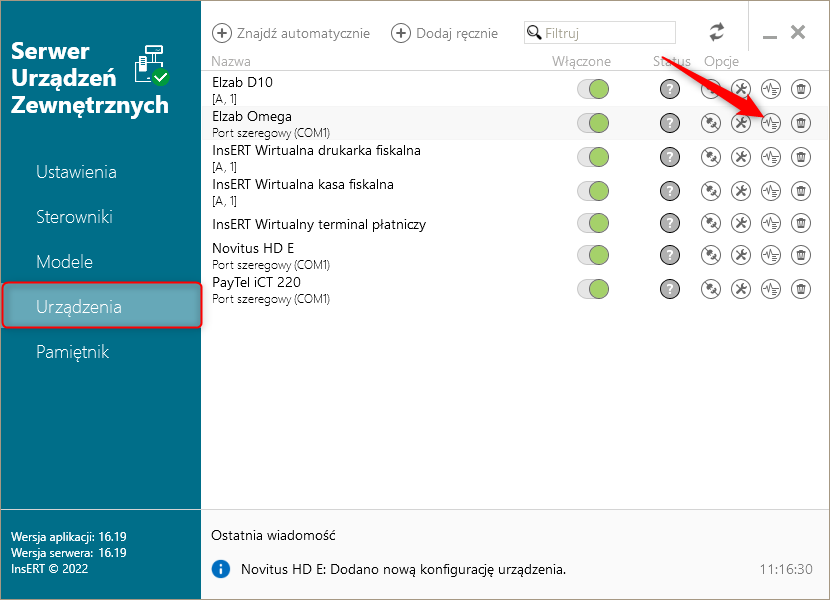
Task: Click the Nazwa column header
Action: tap(231, 61)
